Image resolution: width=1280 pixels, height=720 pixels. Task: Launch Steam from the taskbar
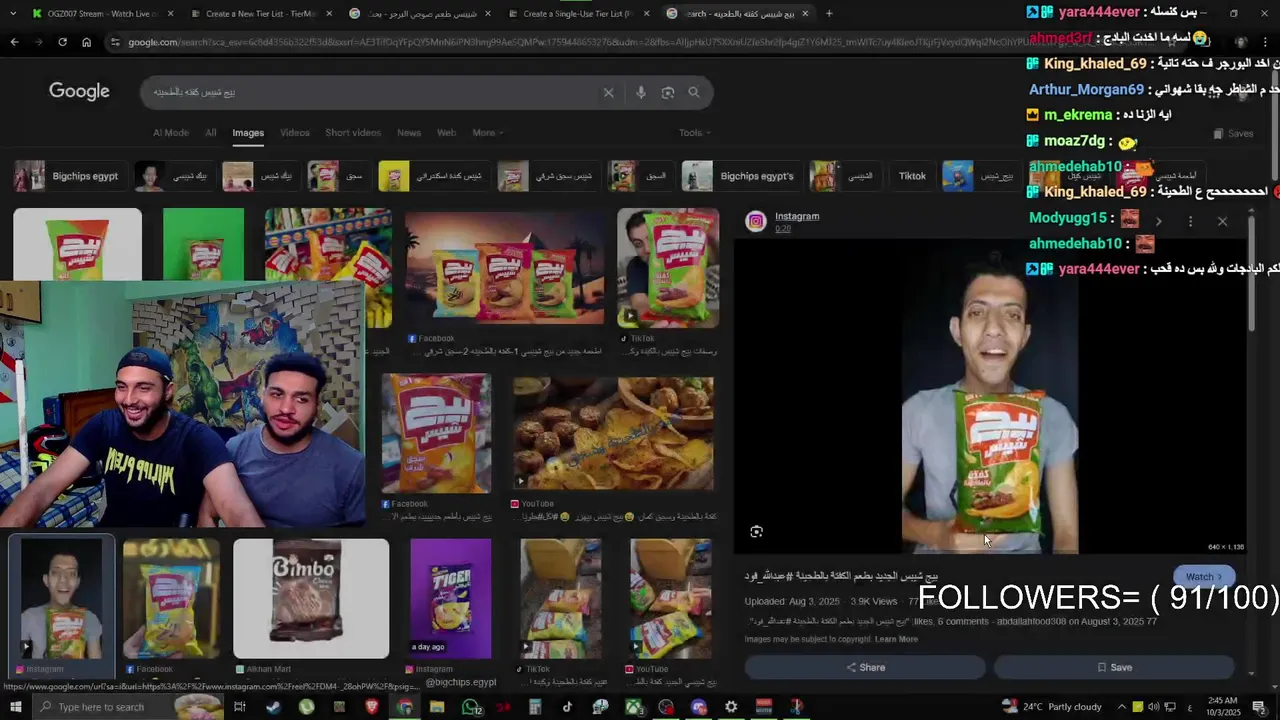[273, 707]
